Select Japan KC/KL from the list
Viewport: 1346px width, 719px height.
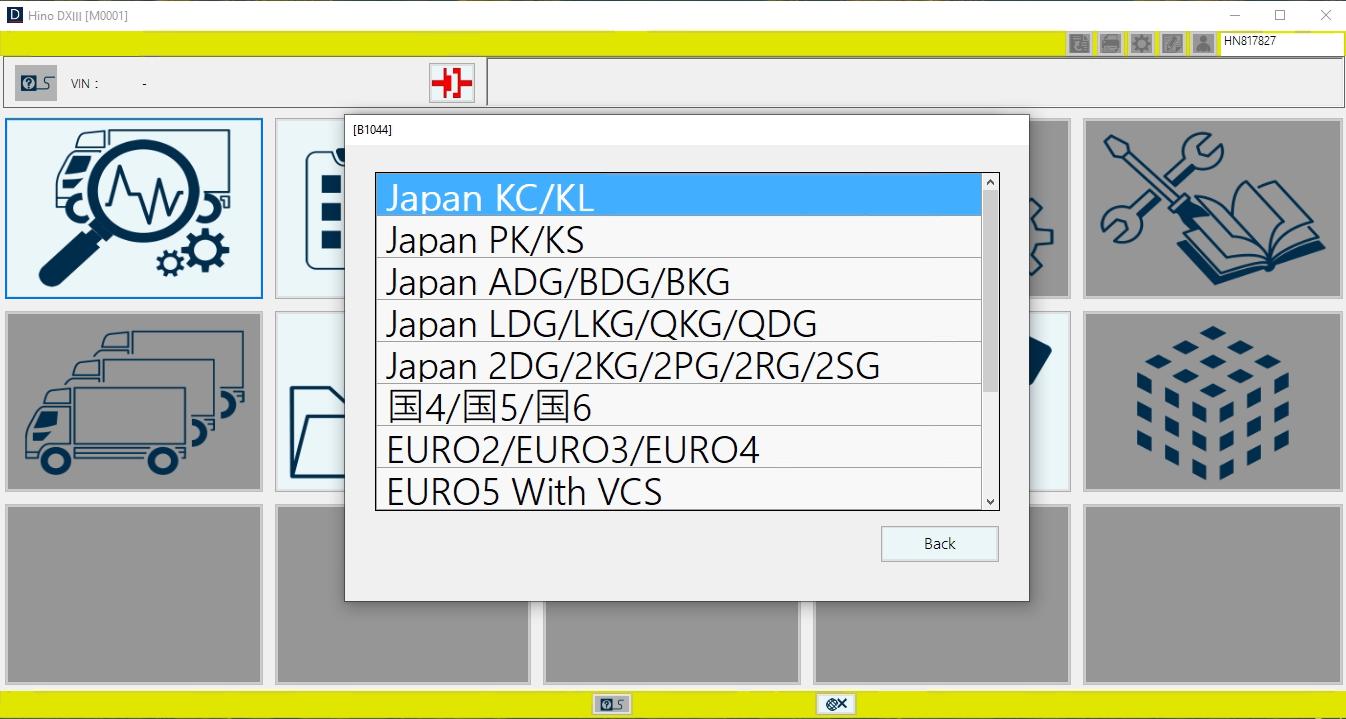pyautogui.click(x=679, y=195)
